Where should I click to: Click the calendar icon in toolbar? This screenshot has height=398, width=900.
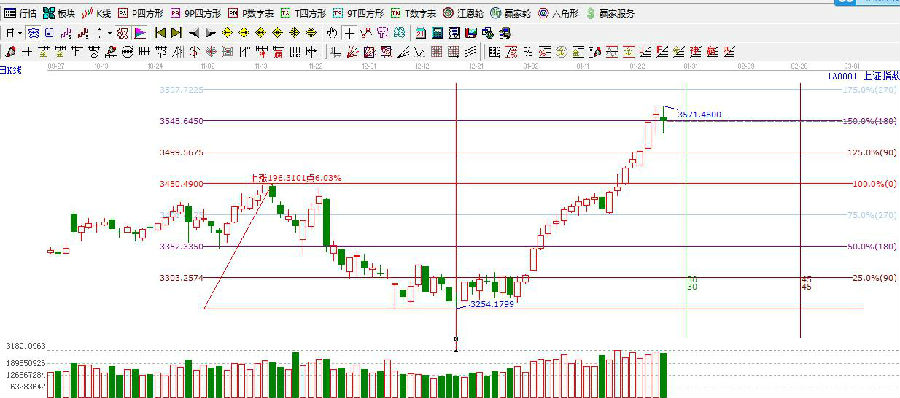click(x=421, y=32)
